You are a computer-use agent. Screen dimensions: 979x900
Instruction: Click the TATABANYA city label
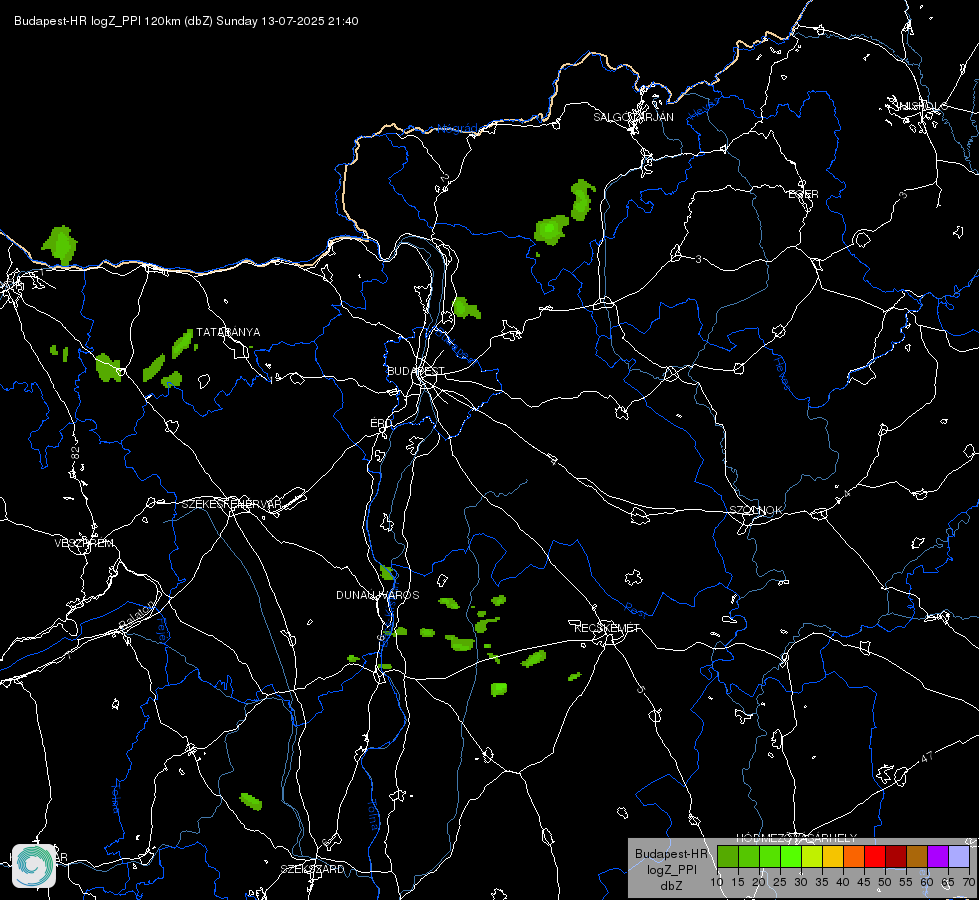click(228, 332)
